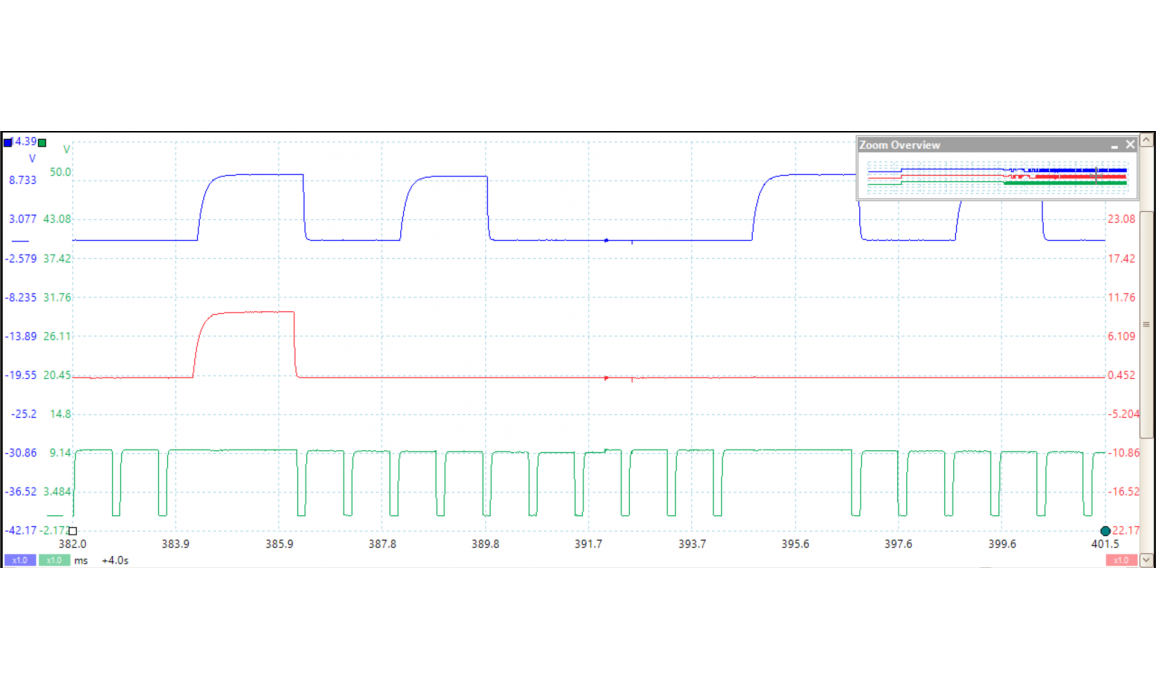Click the scroll down arrow button

point(1147,560)
